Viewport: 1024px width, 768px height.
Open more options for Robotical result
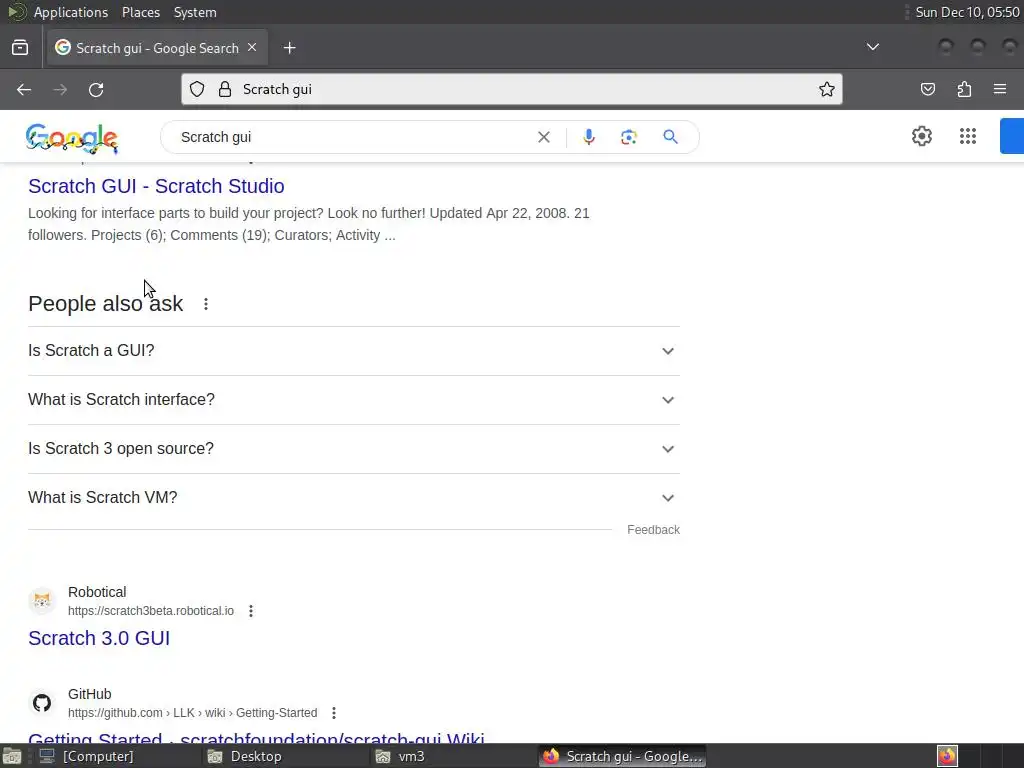pyautogui.click(x=251, y=611)
